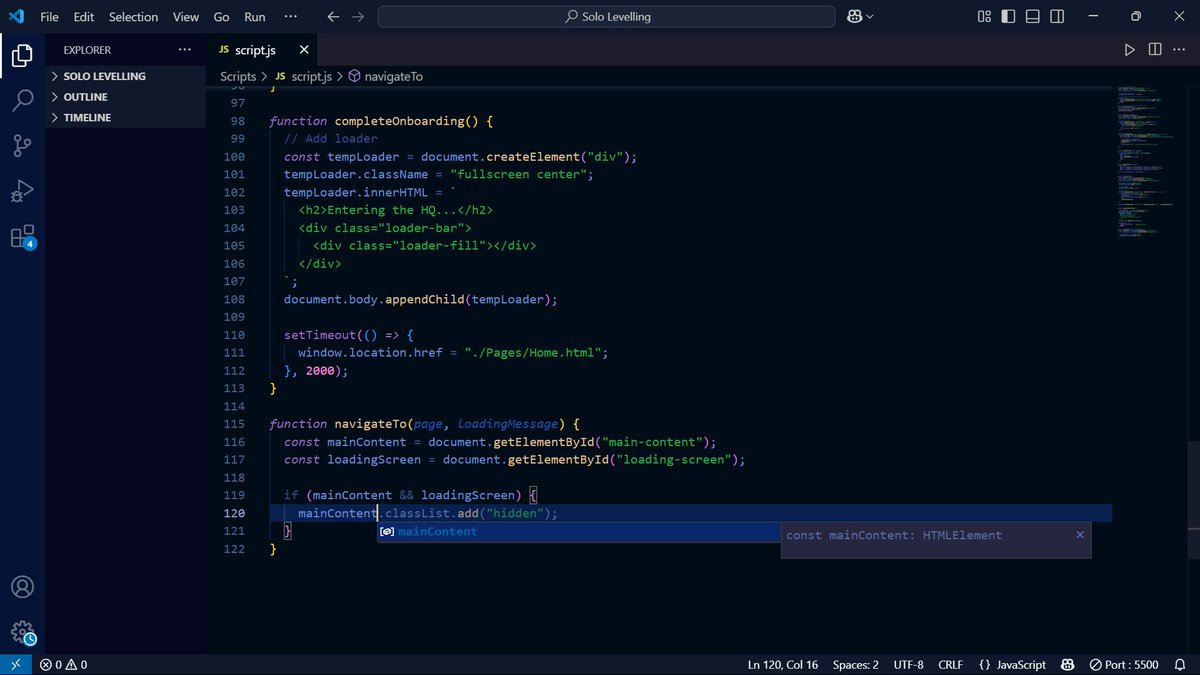Open the Copilot chat icon in title bar
1200x675 pixels.
[855, 17]
